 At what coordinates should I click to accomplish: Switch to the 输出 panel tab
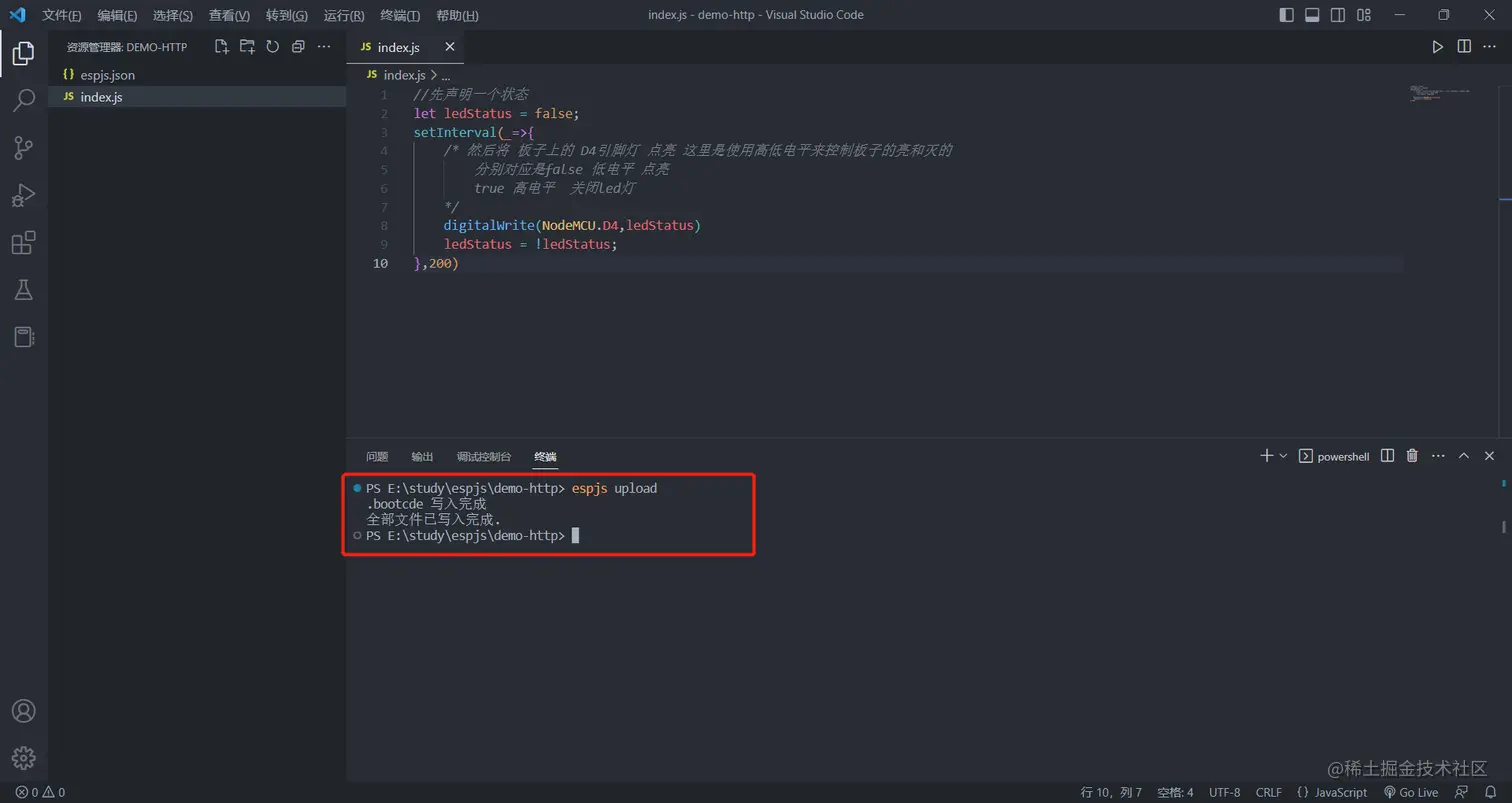422,456
